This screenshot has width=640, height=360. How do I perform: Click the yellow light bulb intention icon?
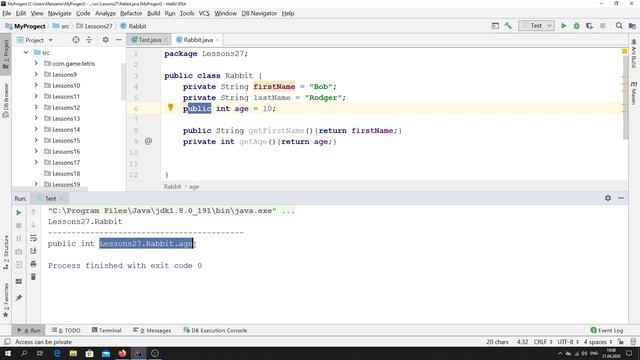tap(171, 107)
